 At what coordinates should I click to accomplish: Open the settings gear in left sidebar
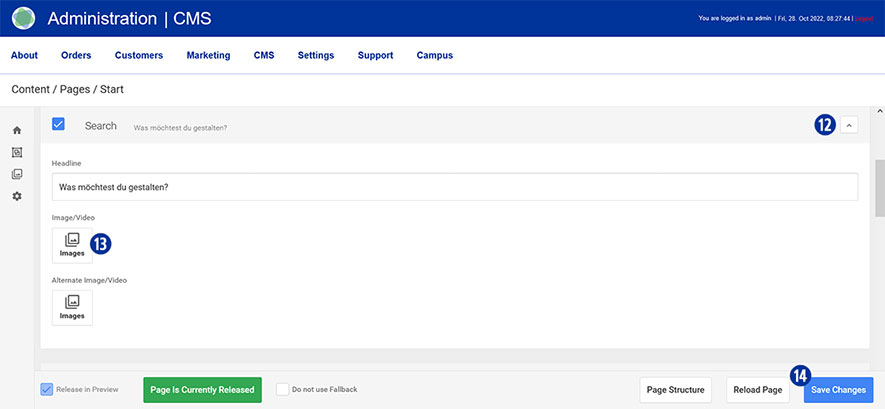pos(17,196)
